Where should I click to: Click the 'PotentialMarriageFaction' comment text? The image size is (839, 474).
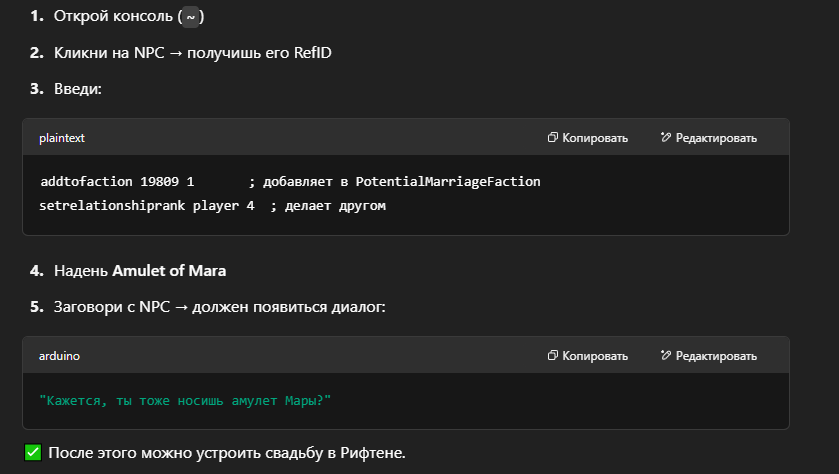click(447, 182)
